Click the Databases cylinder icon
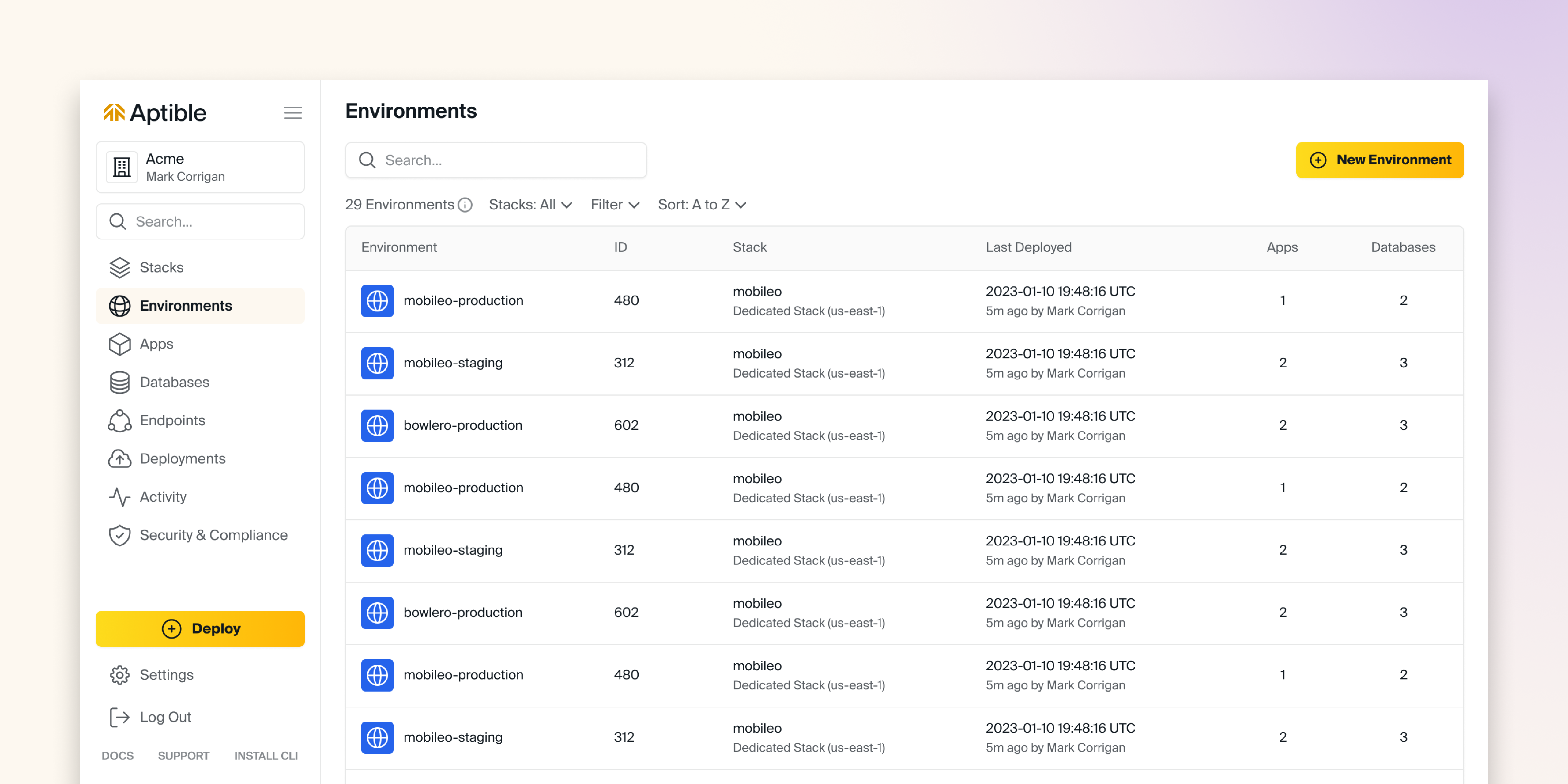1568x784 pixels. (119, 382)
